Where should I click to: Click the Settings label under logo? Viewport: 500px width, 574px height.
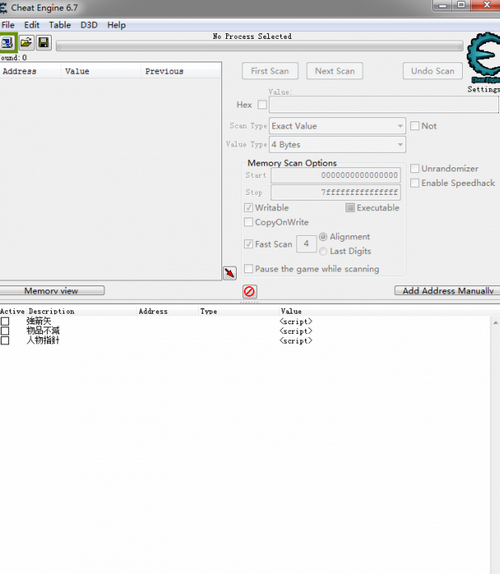pyautogui.click(x=484, y=89)
